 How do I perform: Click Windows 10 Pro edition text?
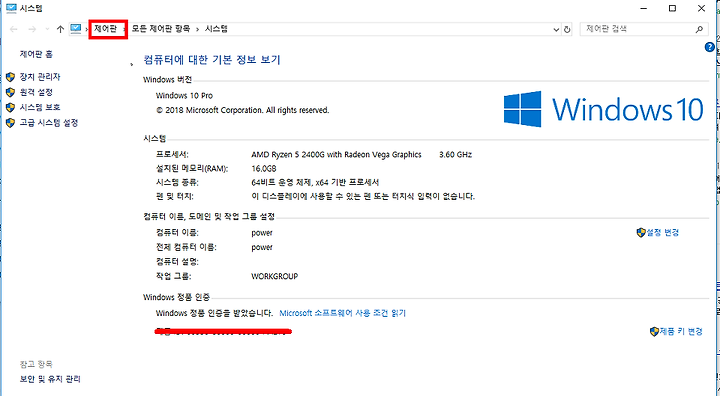(184, 96)
